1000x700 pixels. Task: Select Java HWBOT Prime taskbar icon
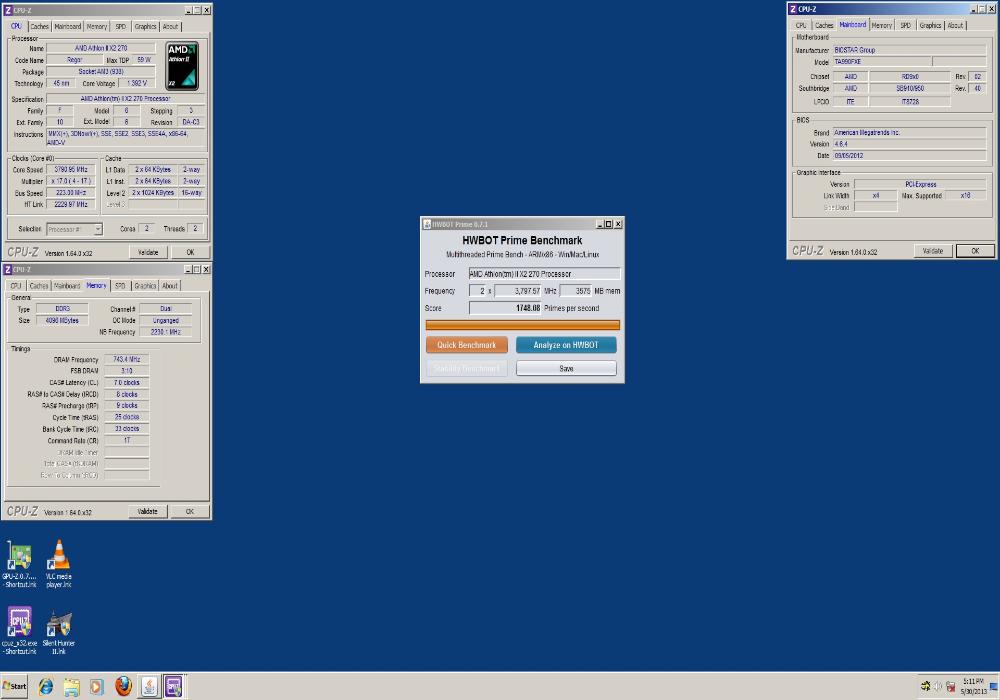[149, 687]
